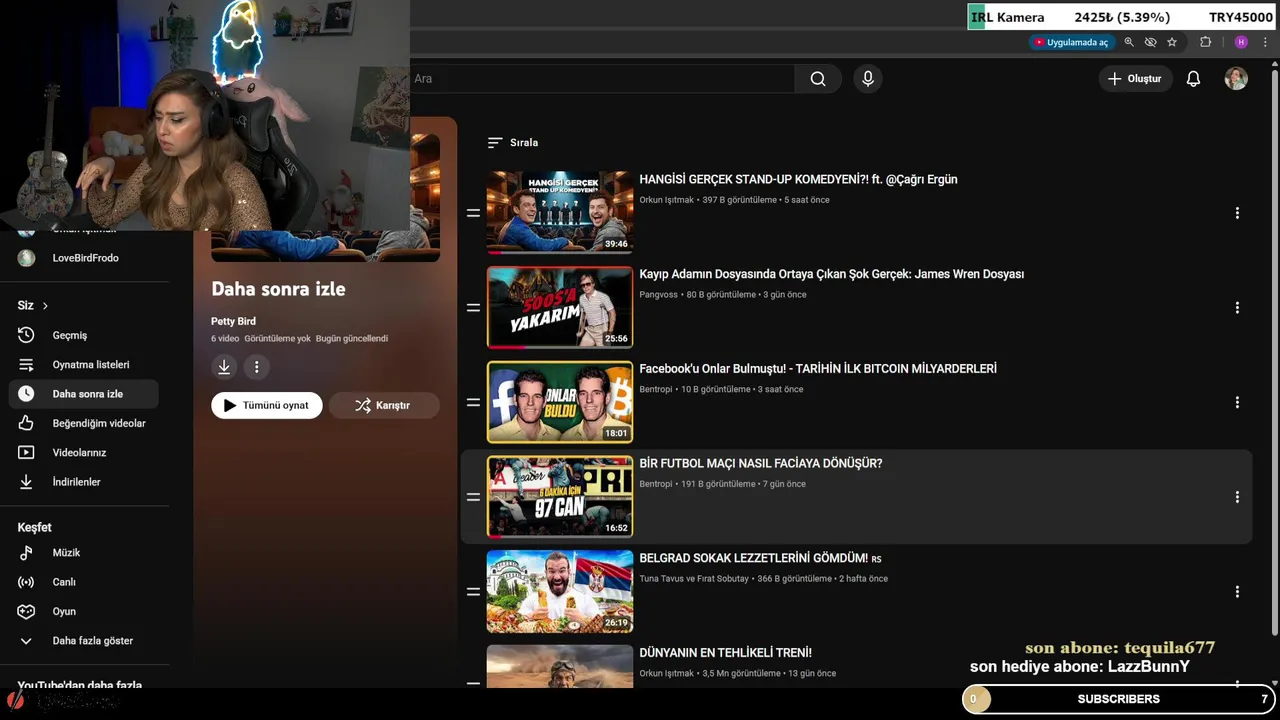Open title BİR FUTBOL MAÇI NASIL FACİAYA DÖNÜŞÜR?
Screen dimensions: 1280x720
(x=760, y=464)
